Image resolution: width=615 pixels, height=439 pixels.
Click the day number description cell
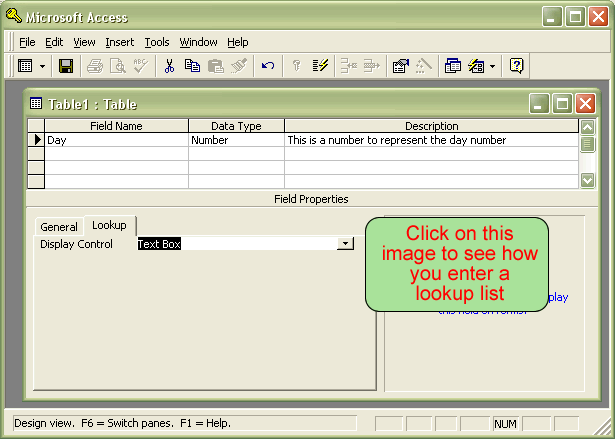click(x=431, y=140)
